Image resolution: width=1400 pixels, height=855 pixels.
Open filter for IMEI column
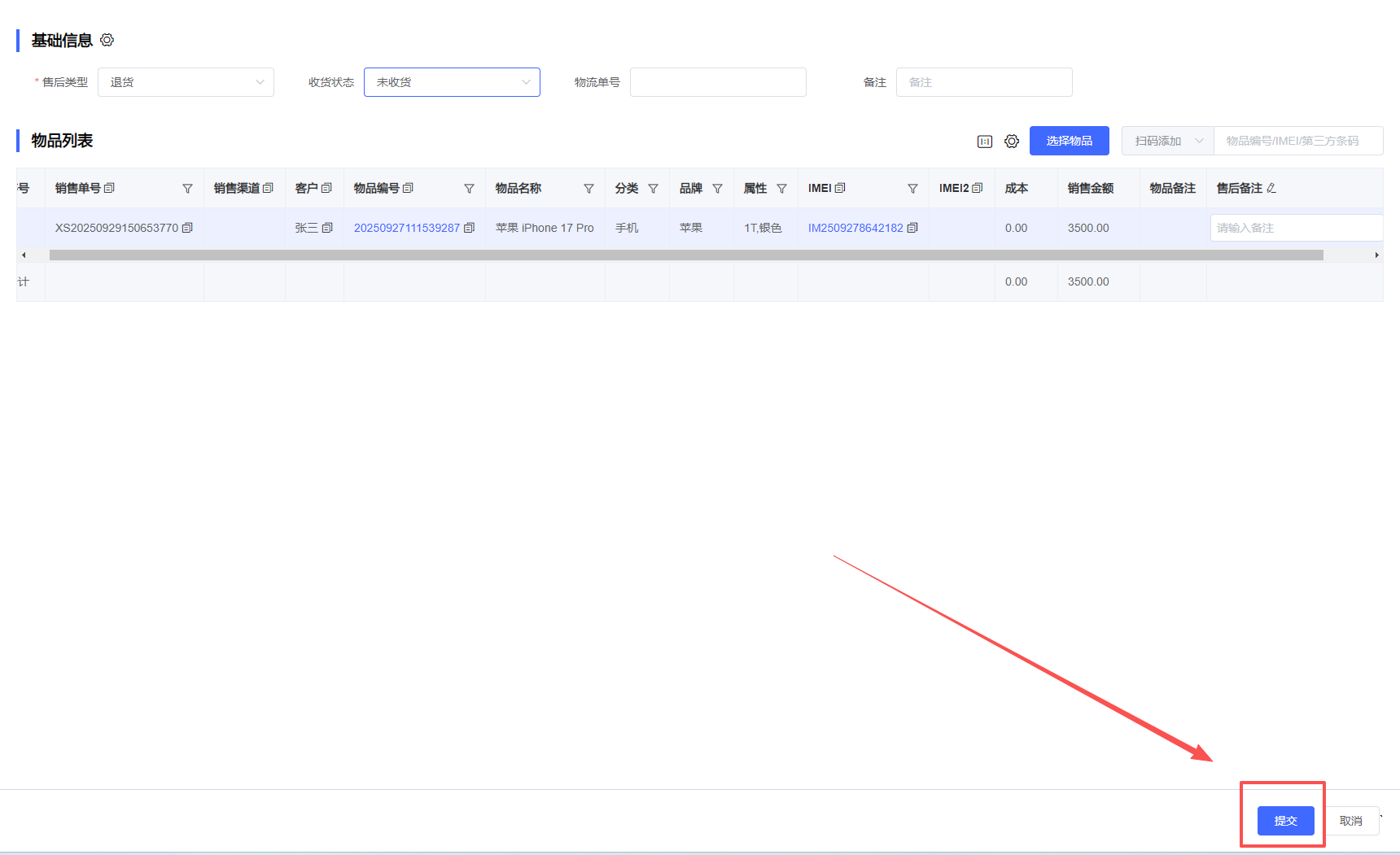(x=912, y=189)
